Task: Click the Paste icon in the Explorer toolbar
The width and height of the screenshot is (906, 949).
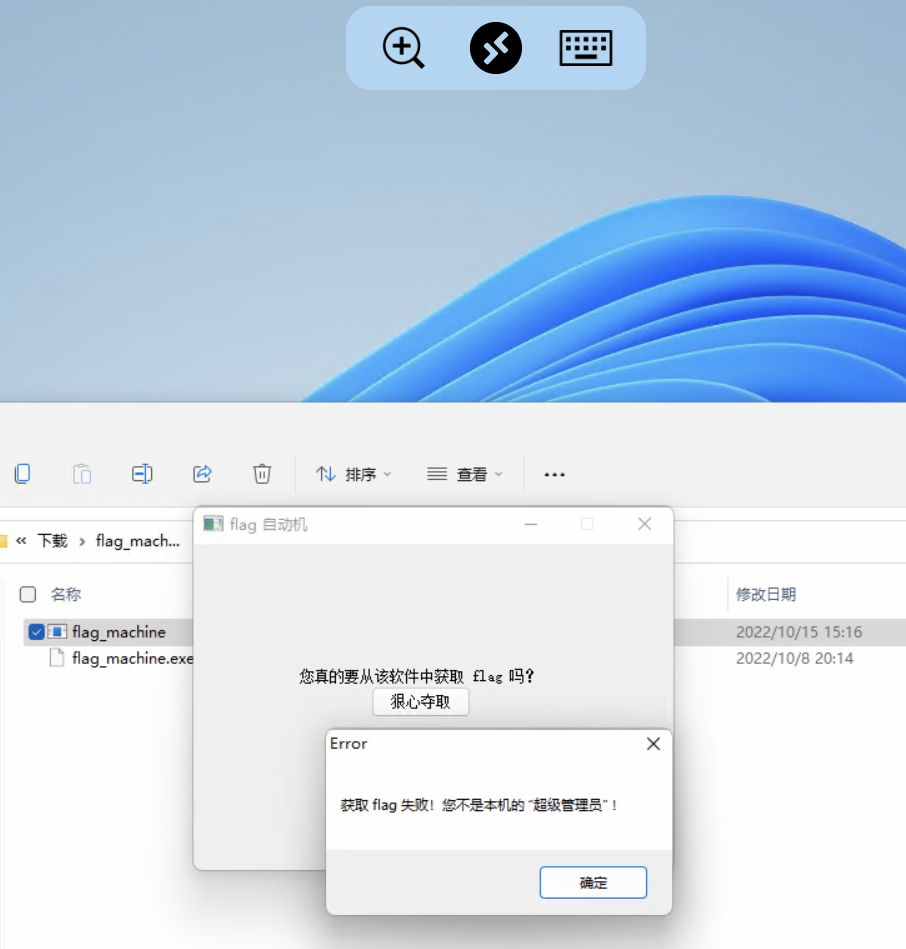Action: pos(82,474)
